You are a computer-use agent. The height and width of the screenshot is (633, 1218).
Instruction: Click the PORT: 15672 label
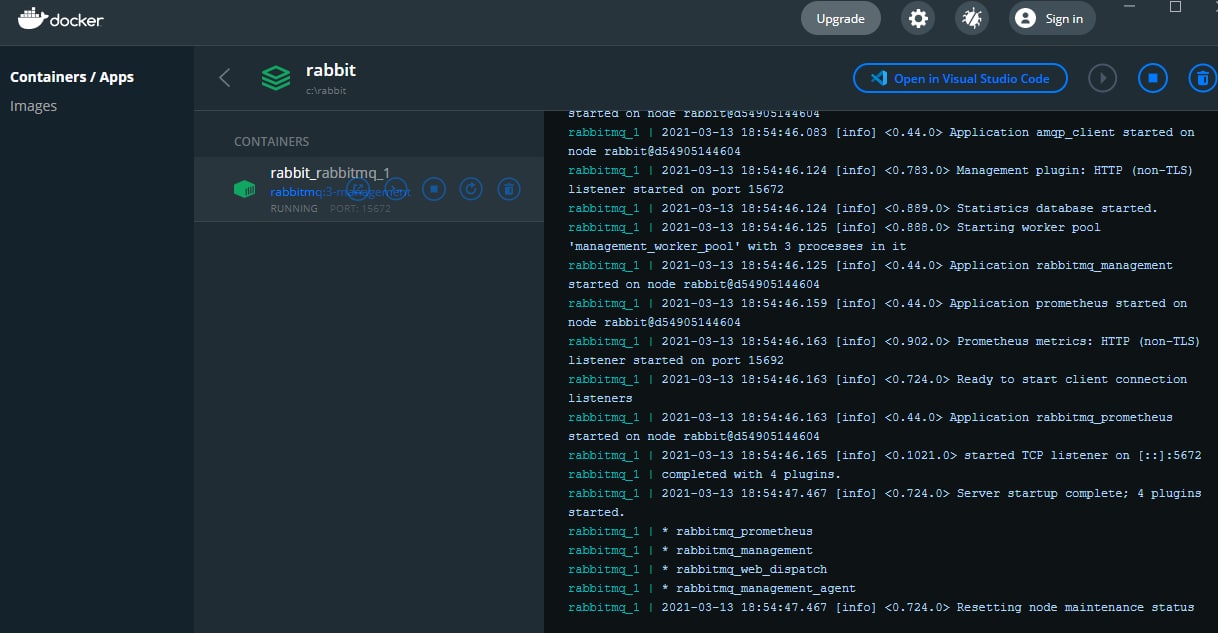[x=360, y=209]
